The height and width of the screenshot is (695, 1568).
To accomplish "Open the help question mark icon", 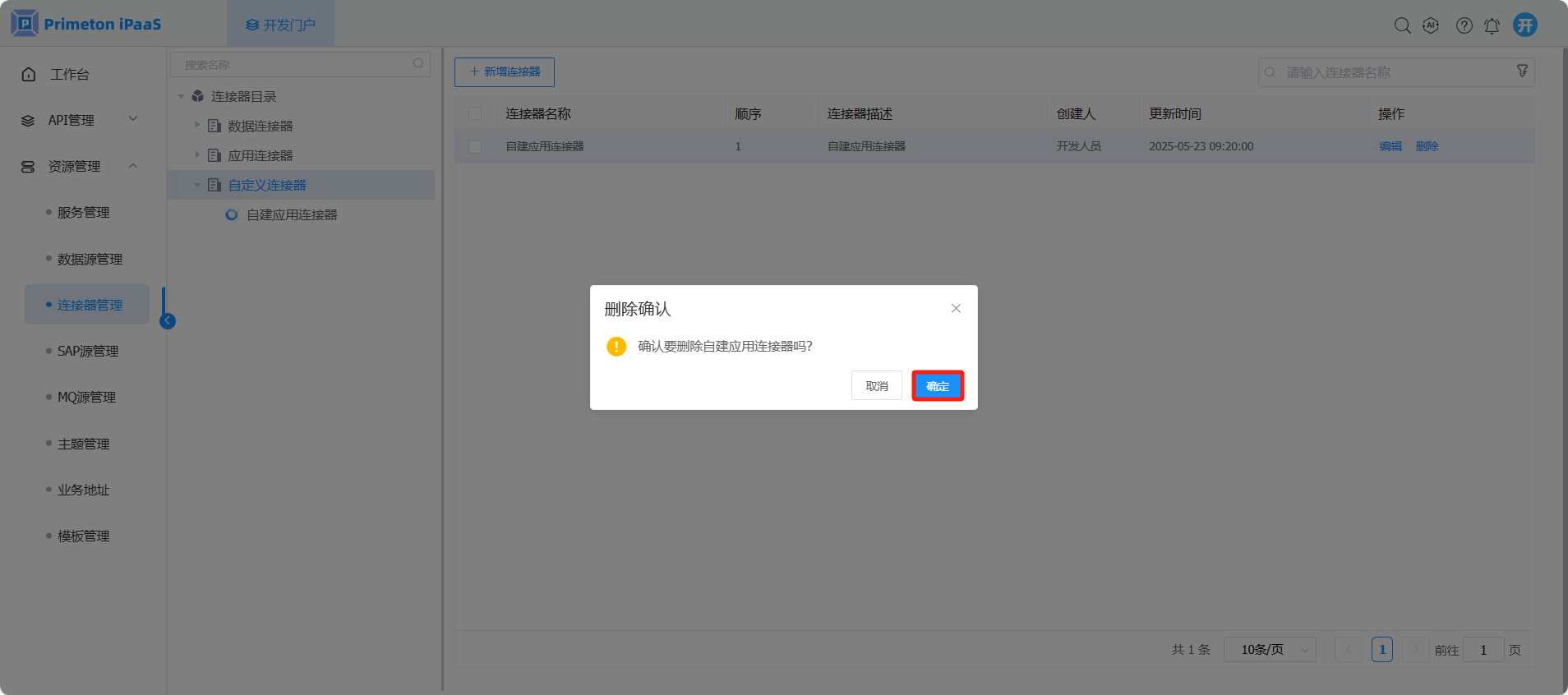I will [x=1464, y=25].
